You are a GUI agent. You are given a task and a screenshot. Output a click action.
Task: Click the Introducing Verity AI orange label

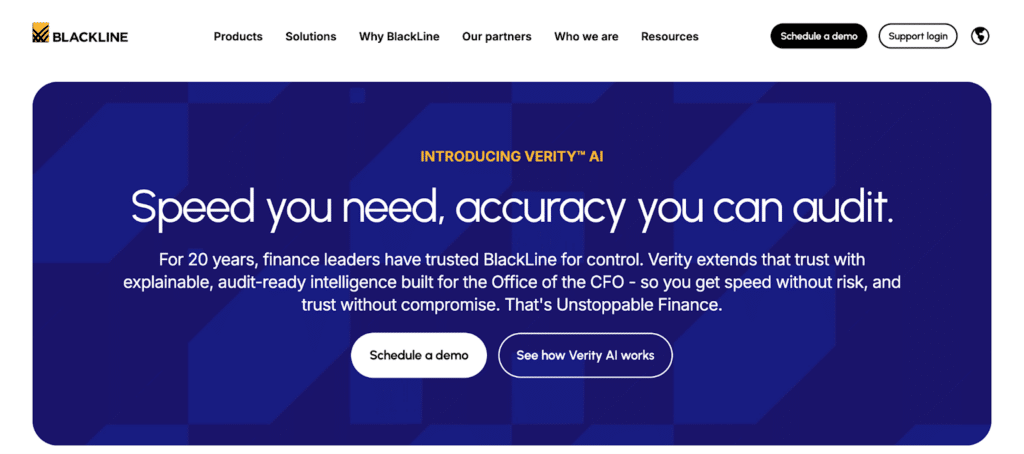pyautogui.click(x=512, y=157)
